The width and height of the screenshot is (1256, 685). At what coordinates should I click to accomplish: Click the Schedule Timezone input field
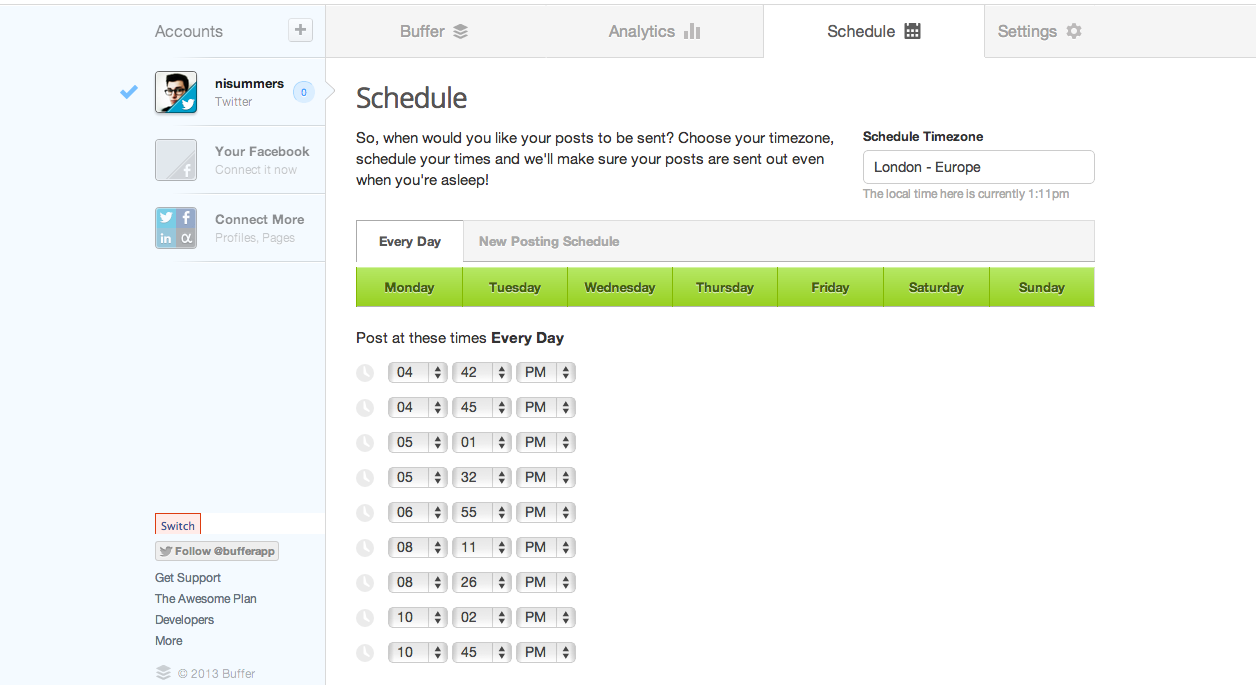tap(978, 167)
